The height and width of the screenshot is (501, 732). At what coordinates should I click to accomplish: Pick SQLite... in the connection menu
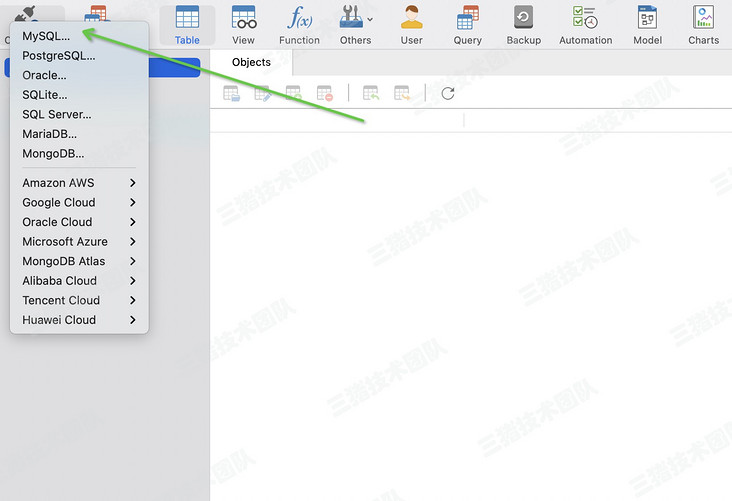point(79,95)
